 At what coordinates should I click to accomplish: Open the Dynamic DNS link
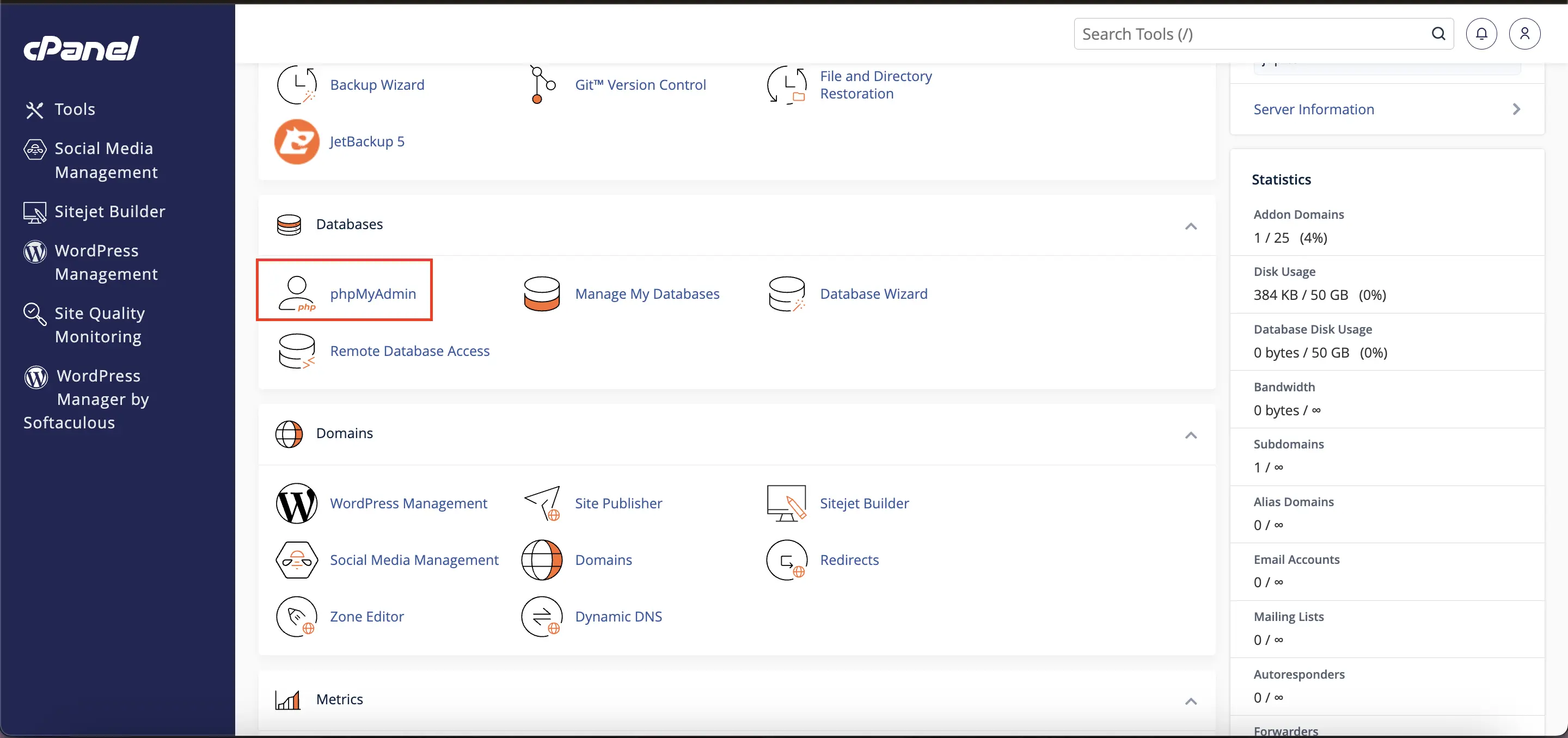tap(618, 616)
